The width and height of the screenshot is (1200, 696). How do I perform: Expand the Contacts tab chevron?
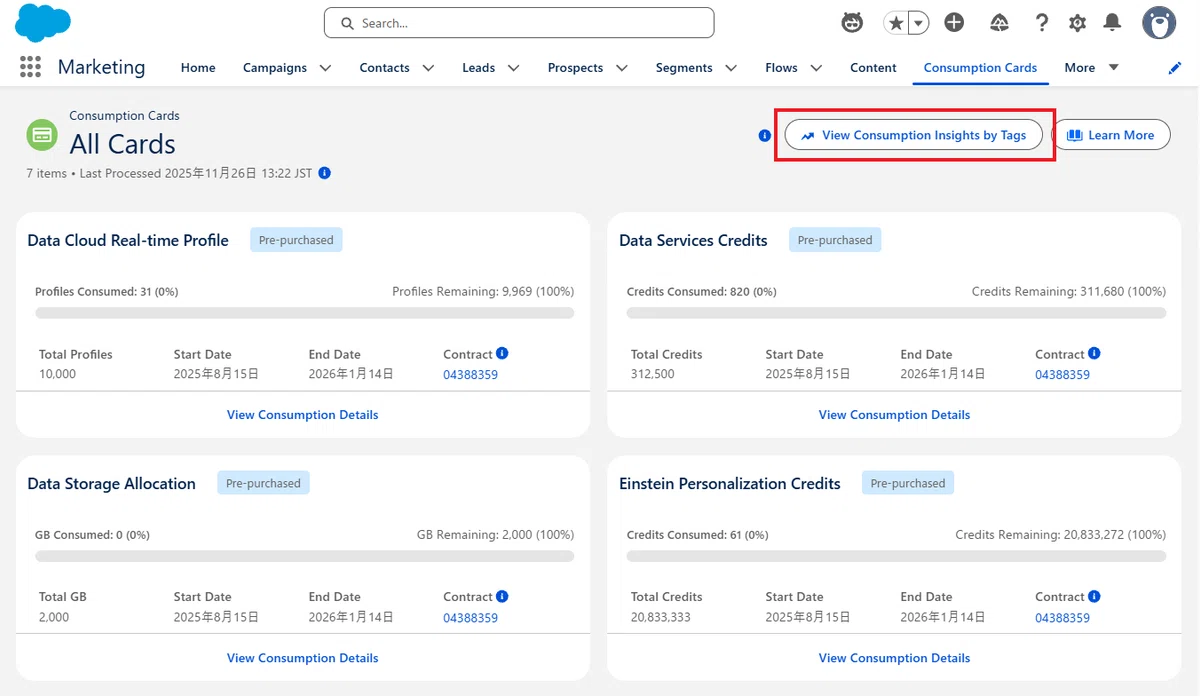tap(428, 68)
